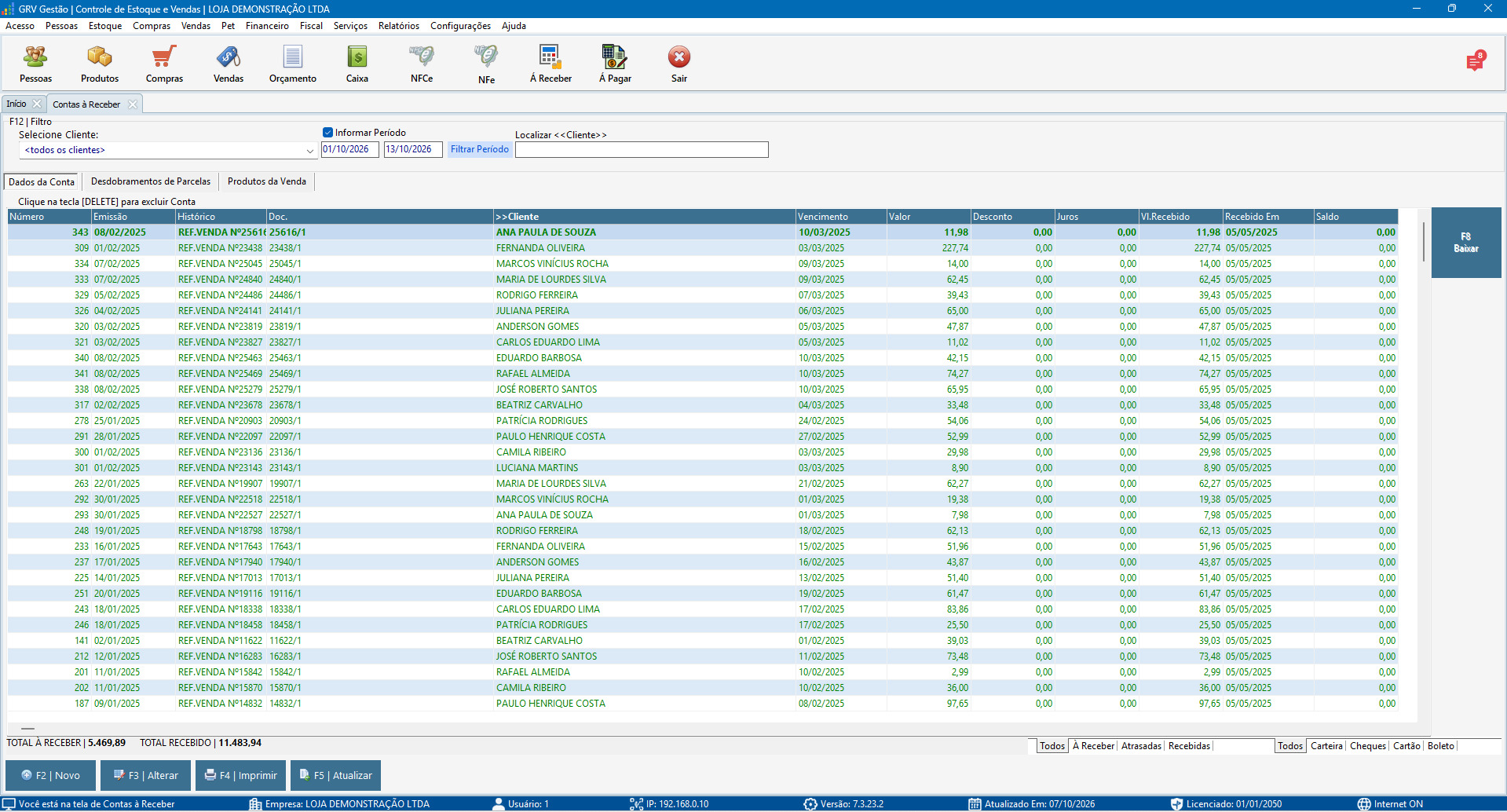Switch to Desdobramentos de Parcelas tab

pos(151,181)
